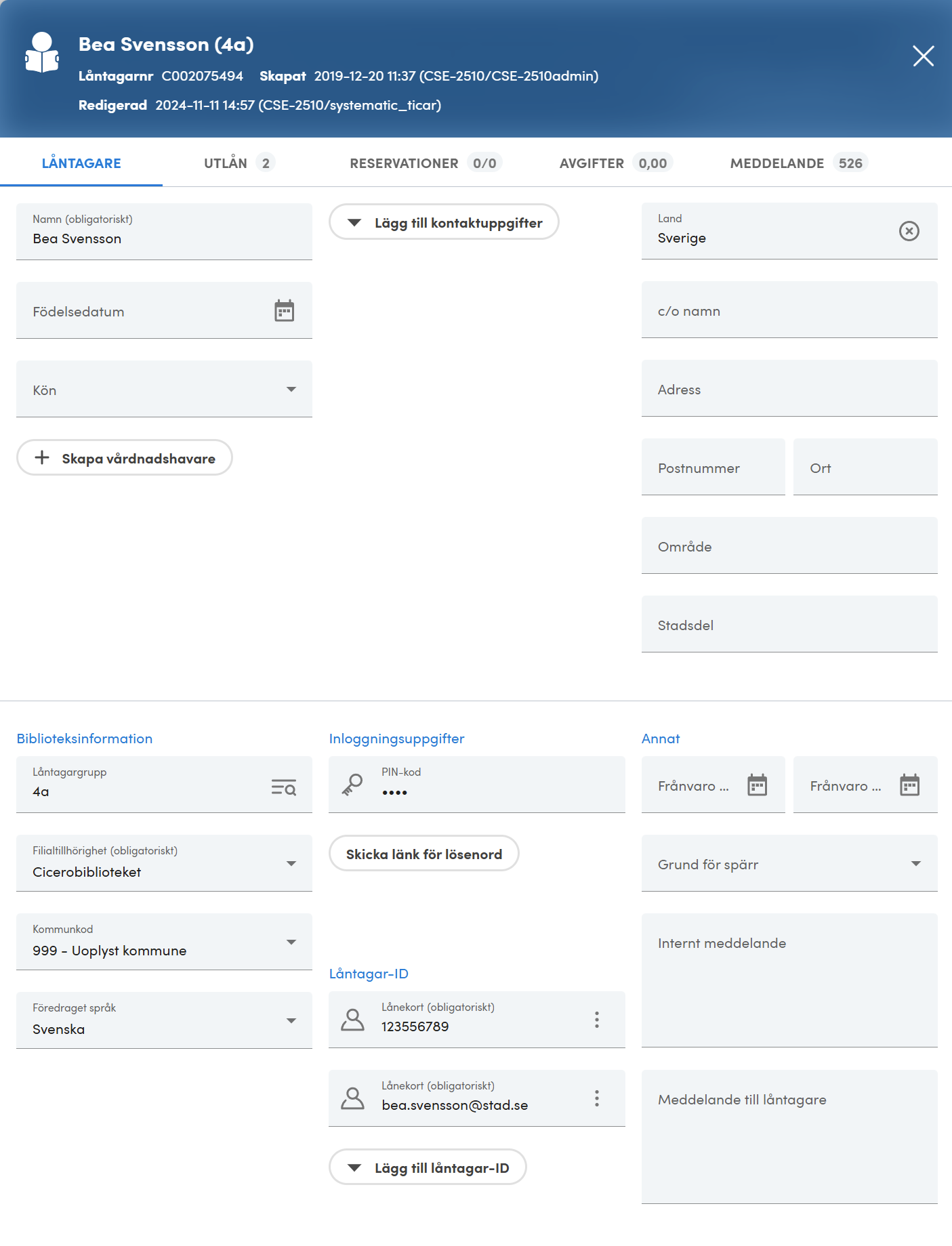Clear the Land field with the X icon
The height and width of the screenshot is (1246, 952).
pyautogui.click(x=909, y=231)
